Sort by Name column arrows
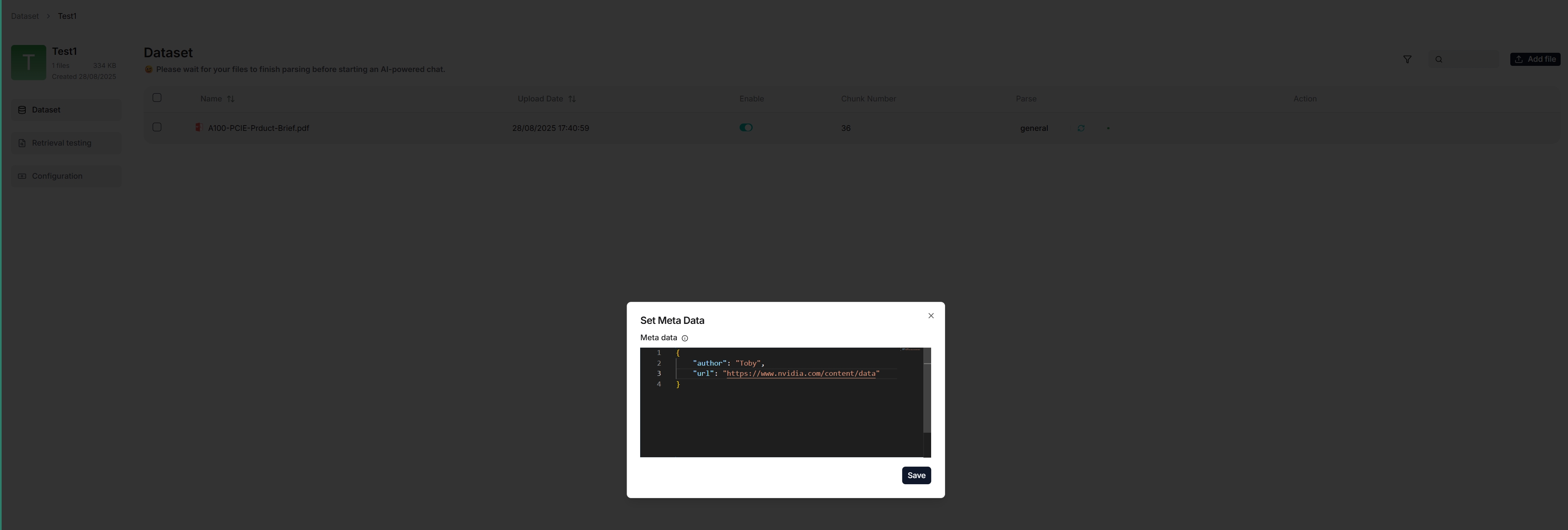1568x530 pixels. click(x=231, y=99)
